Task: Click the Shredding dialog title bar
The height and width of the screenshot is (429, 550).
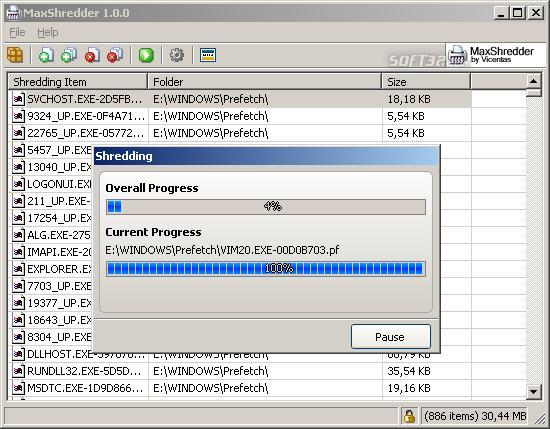Action: coord(267,156)
